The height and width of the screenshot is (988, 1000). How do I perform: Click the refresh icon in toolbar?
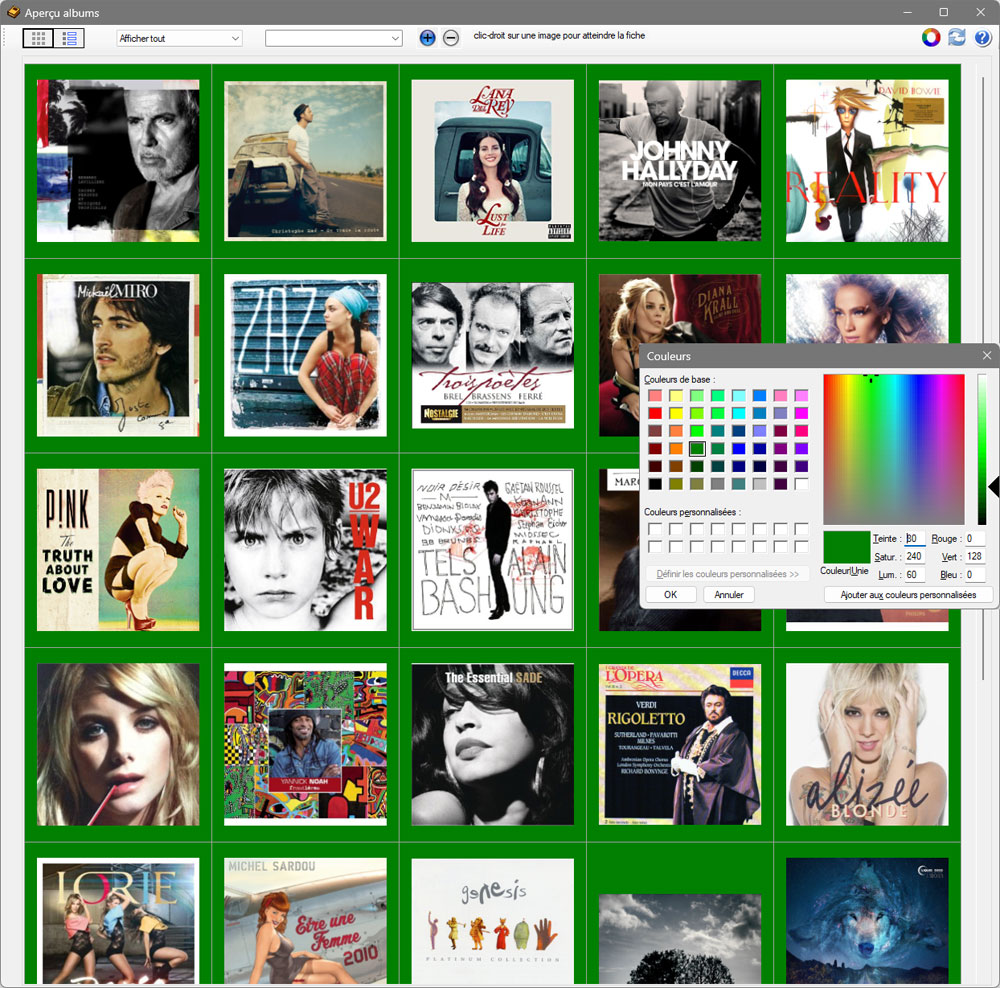(957, 38)
